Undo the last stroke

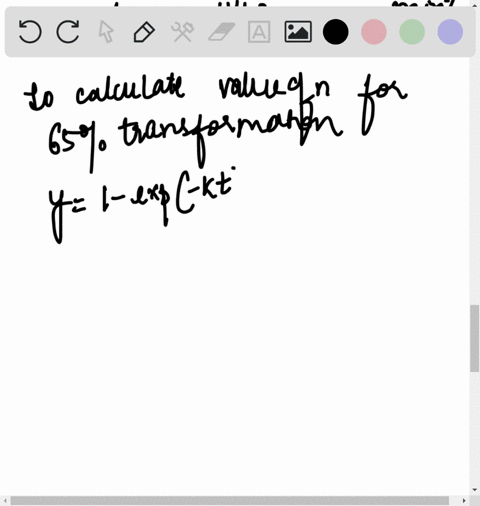[30, 32]
